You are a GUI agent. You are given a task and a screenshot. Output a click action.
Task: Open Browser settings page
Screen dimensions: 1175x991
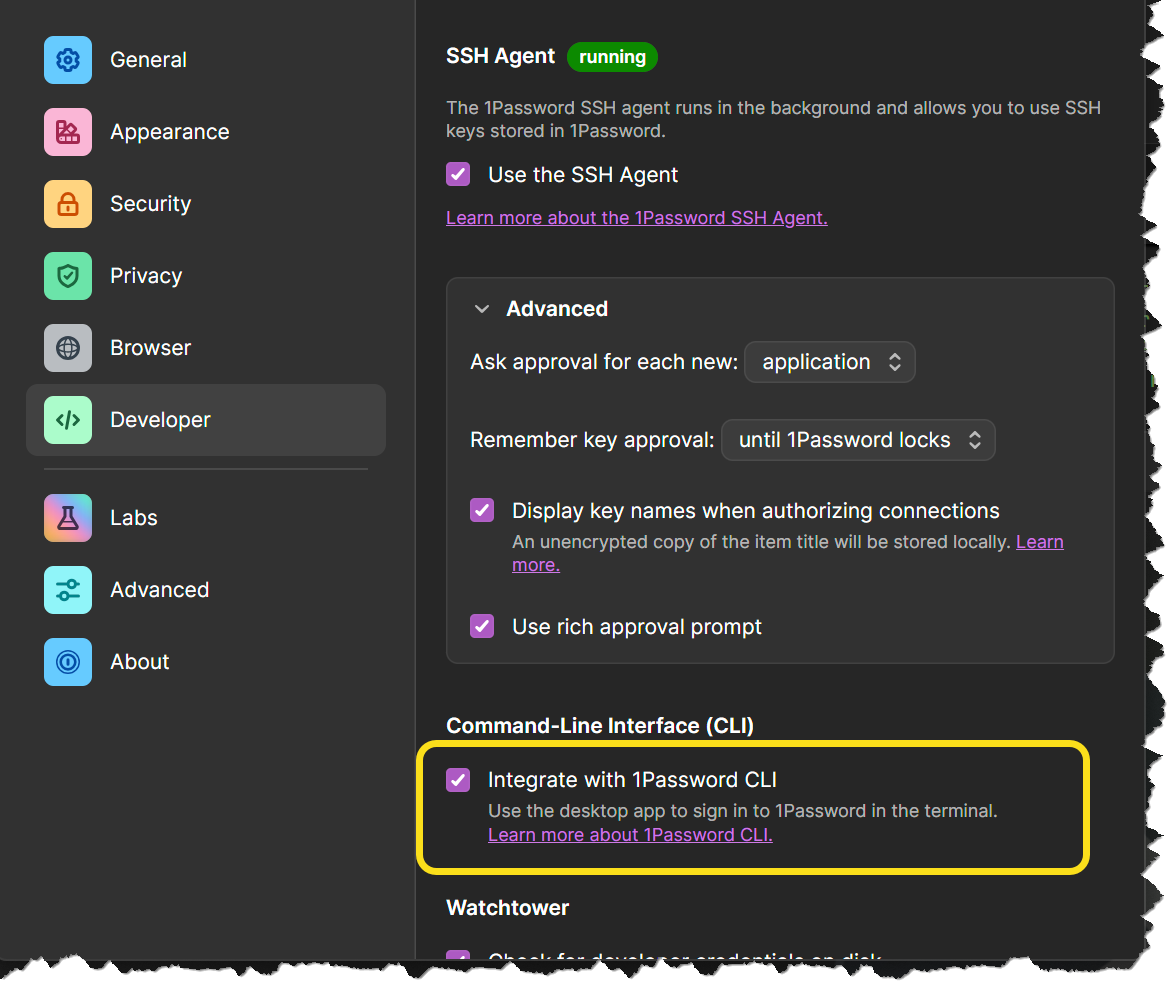coord(205,348)
